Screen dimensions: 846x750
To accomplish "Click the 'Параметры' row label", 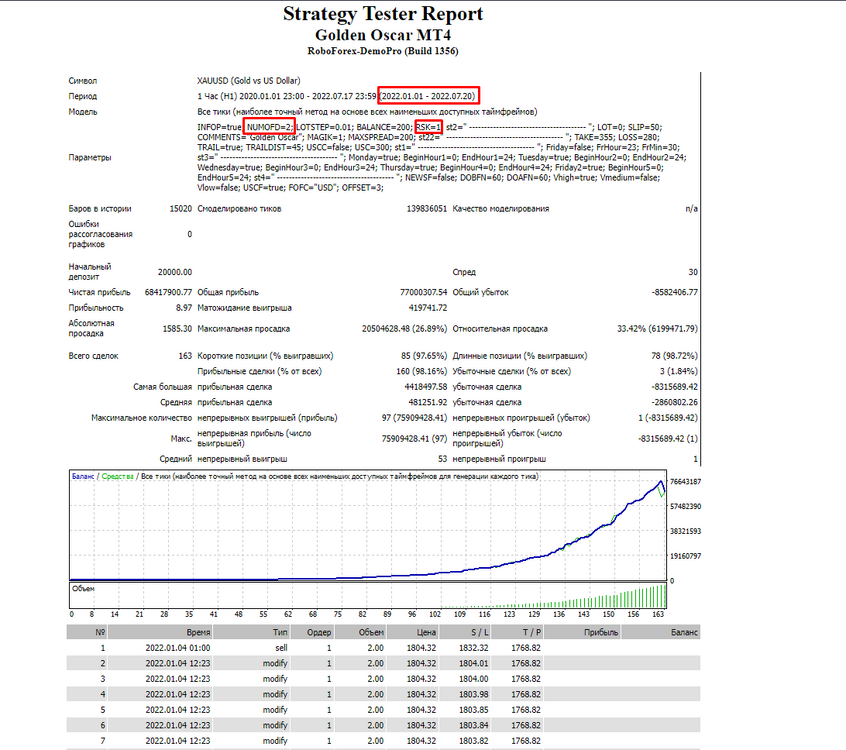I will point(90,158).
